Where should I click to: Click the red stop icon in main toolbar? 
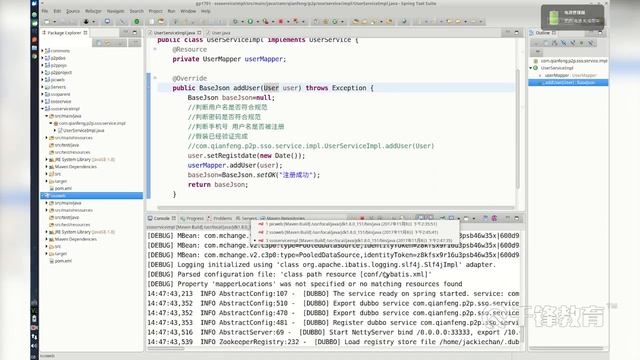click(281, 22)
